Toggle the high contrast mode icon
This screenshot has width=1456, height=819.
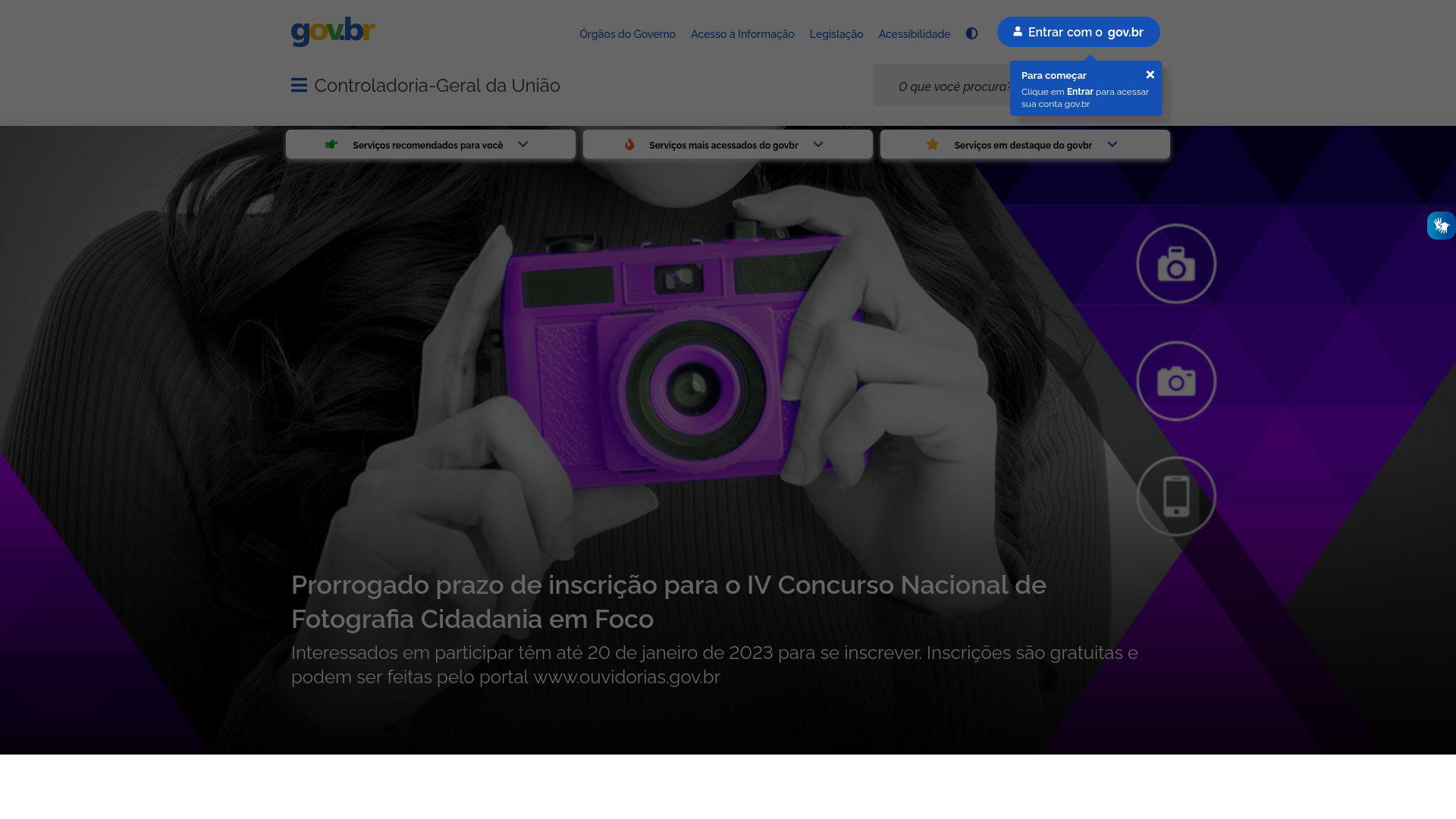coord(971,33)
